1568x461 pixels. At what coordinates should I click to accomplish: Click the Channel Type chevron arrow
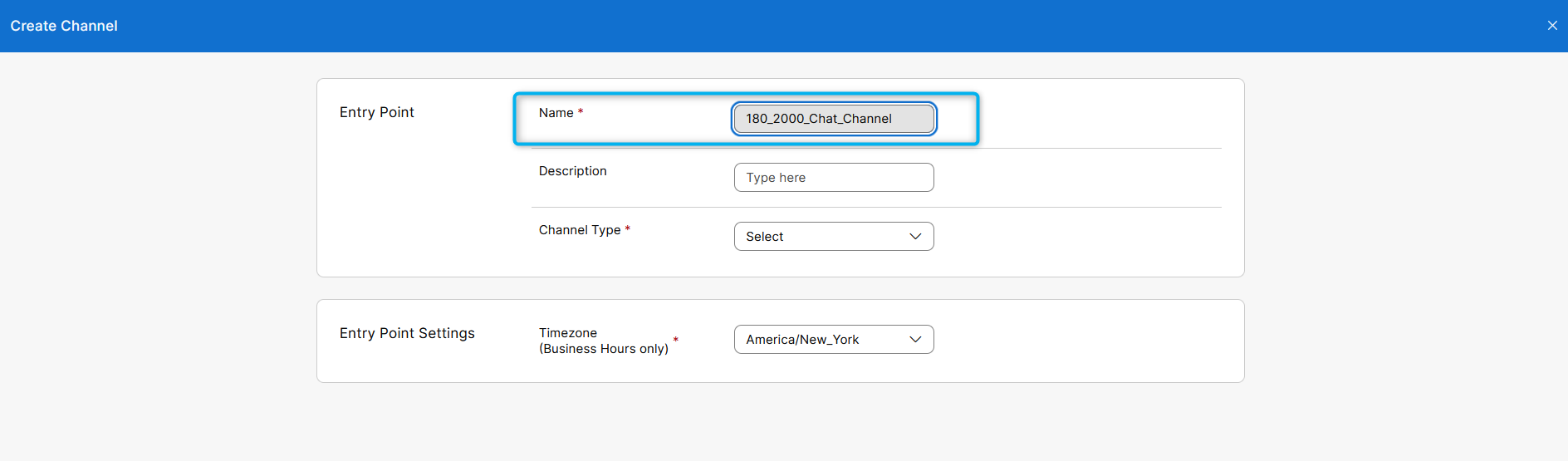tap(915, 237)
